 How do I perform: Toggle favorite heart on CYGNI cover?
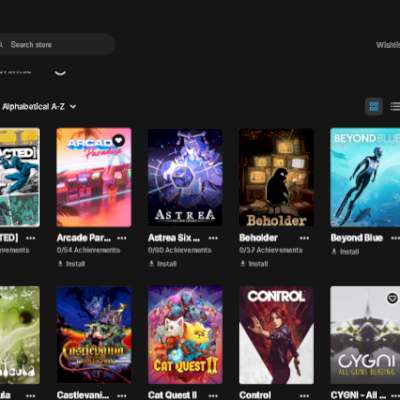coord(392,298)
